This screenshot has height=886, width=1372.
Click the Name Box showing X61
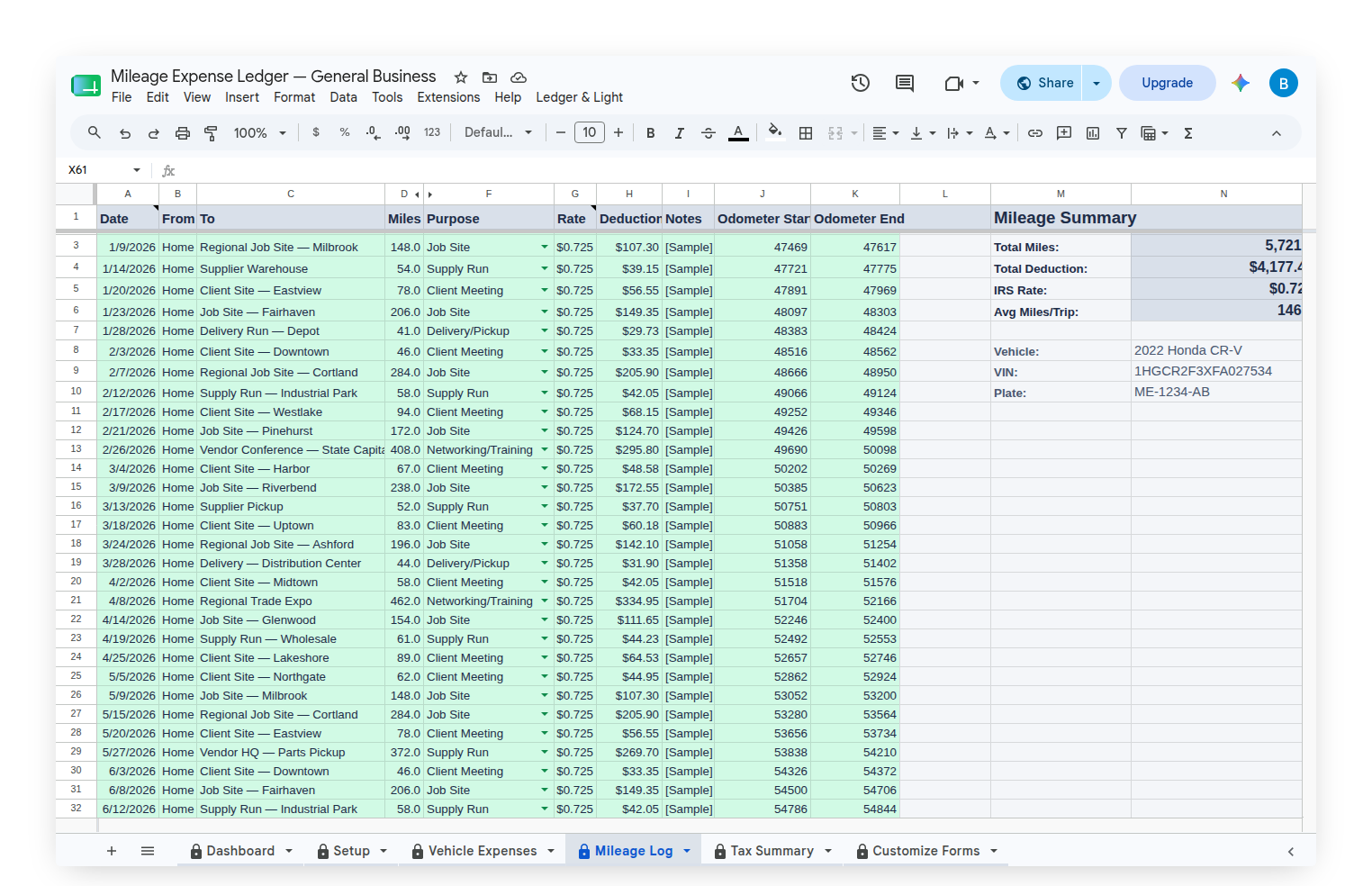104,169
